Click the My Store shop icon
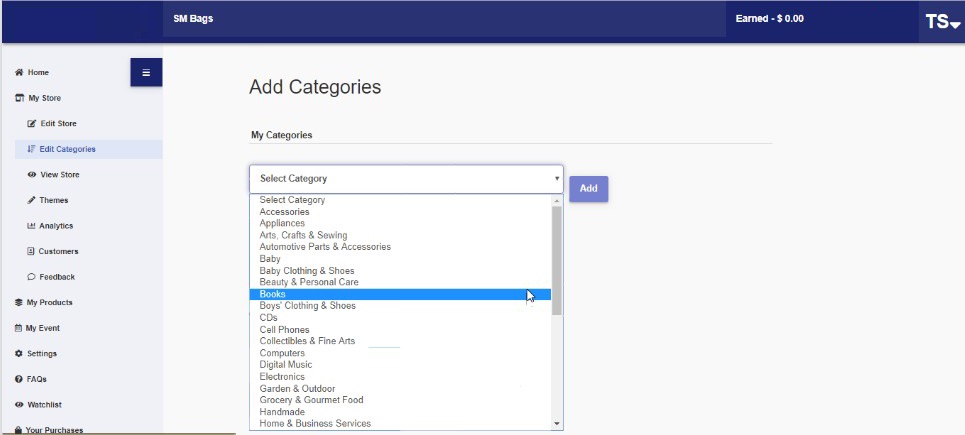 click(19, 98)
